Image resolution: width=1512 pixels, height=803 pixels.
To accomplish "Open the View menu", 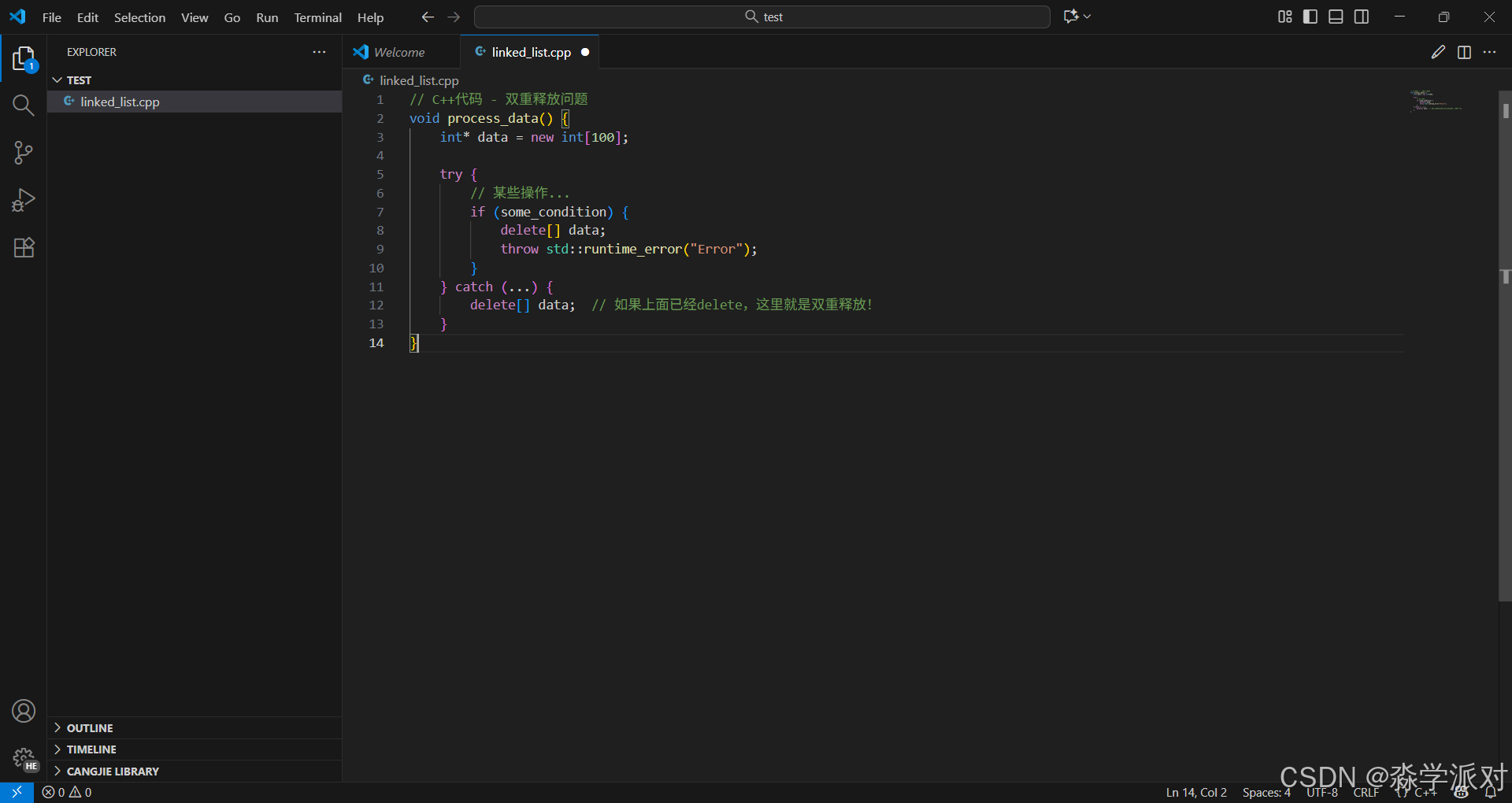I will [x=195, y=17].
